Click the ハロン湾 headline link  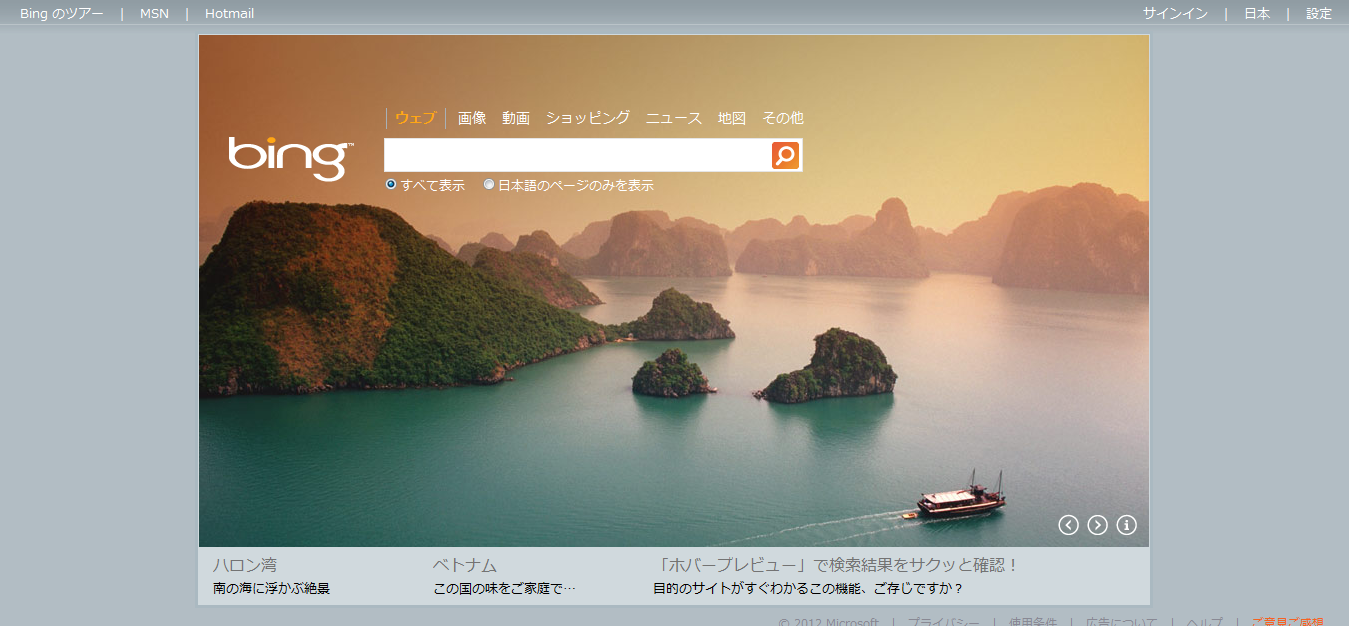coord(244,565)
